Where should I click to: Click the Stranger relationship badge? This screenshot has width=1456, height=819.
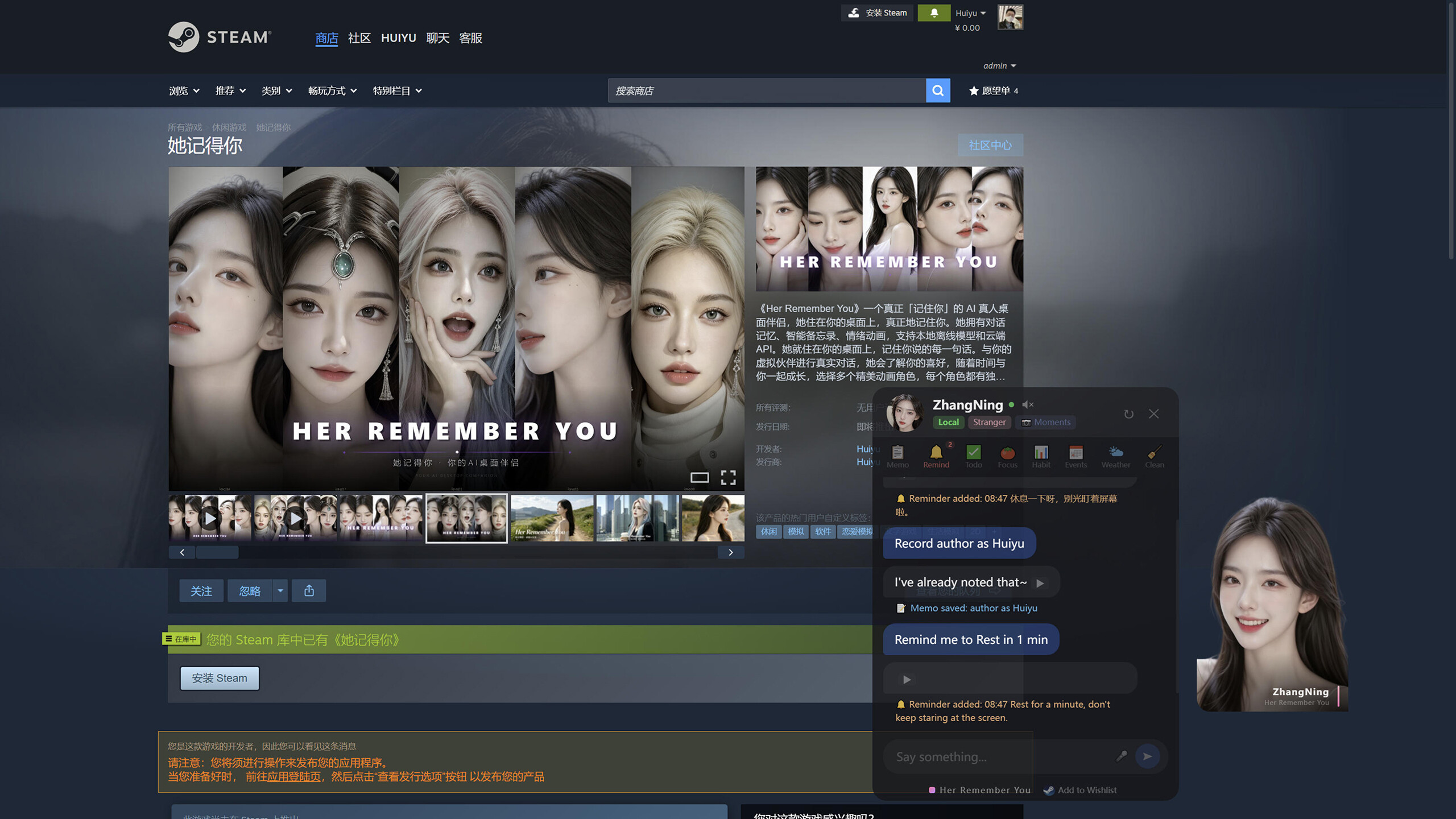click(x=989, y=422)
